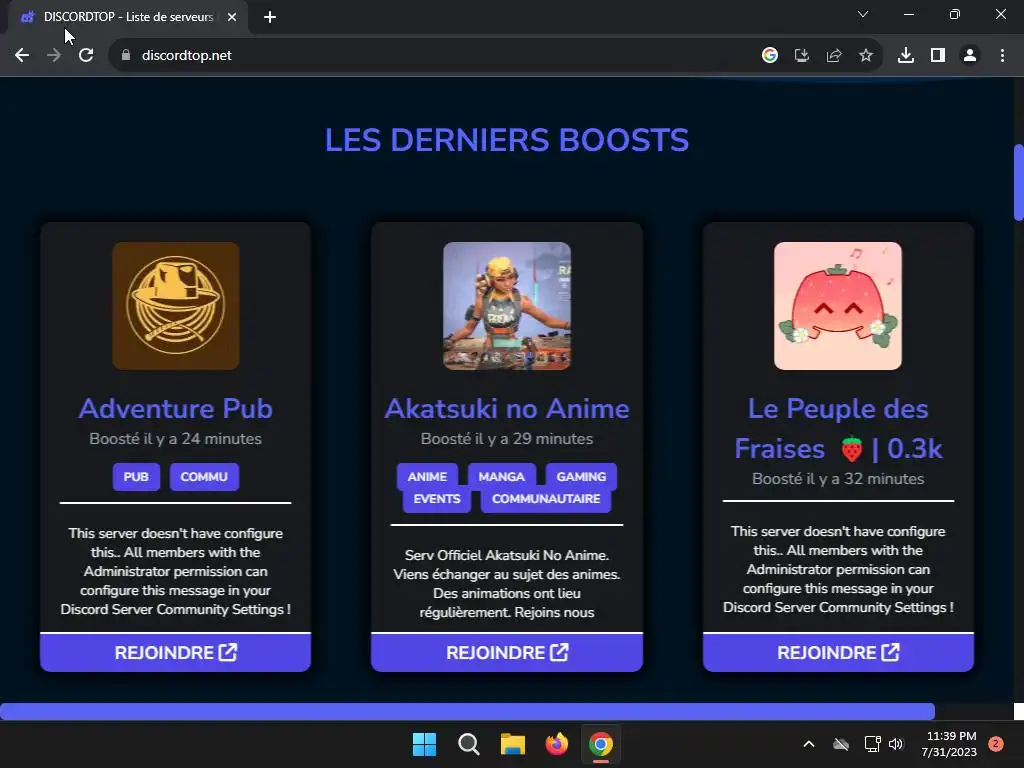Open the Adventure Pub server logo
The width and height of the screenshot is (1024, 768).
point(176,306)
